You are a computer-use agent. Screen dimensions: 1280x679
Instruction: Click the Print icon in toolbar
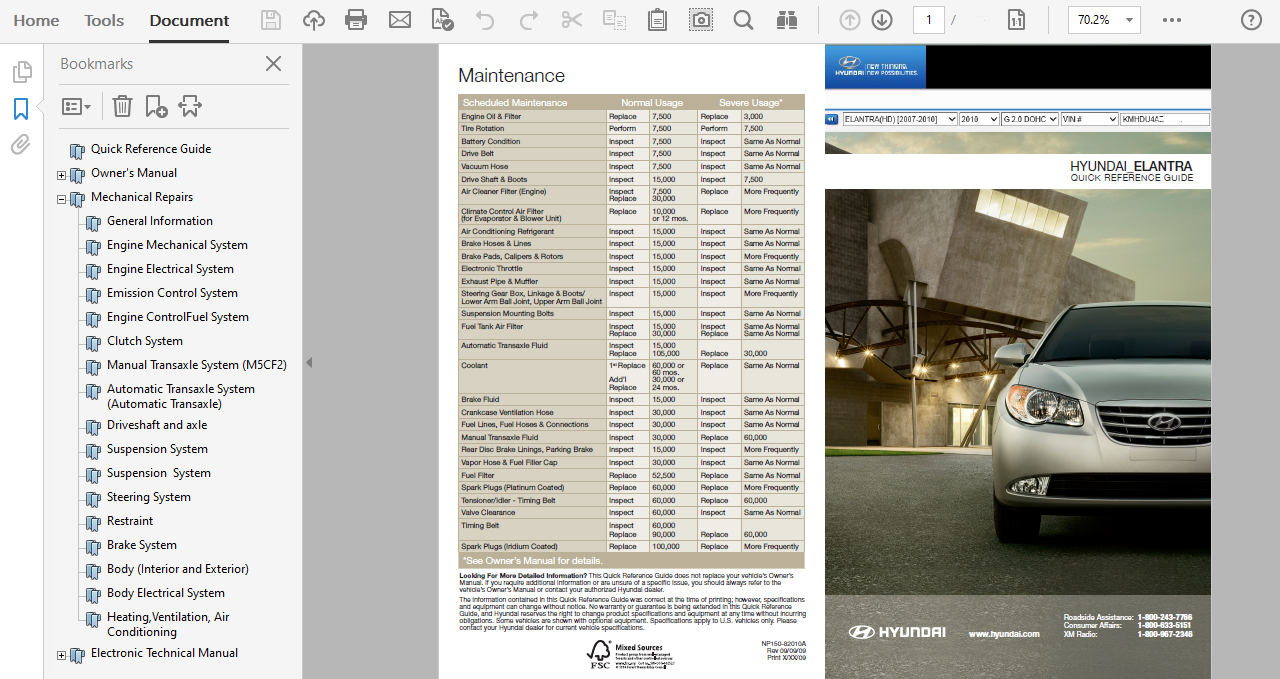point(355,20)
